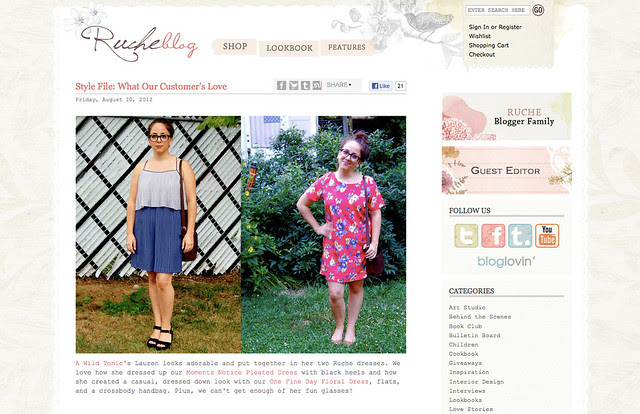Open Ruche's Facebook follow icon
Screen dimensions: 640x414
[493, 236]
